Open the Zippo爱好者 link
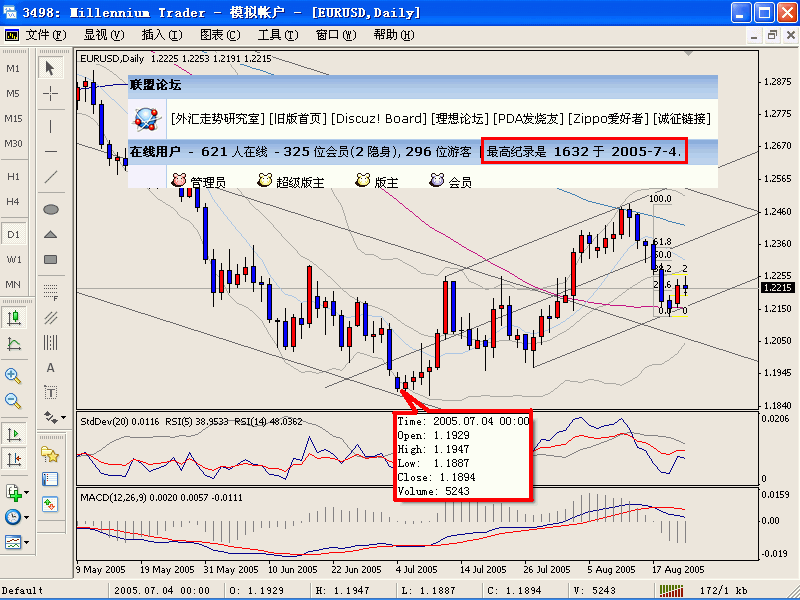 click(x=609, y=119)
